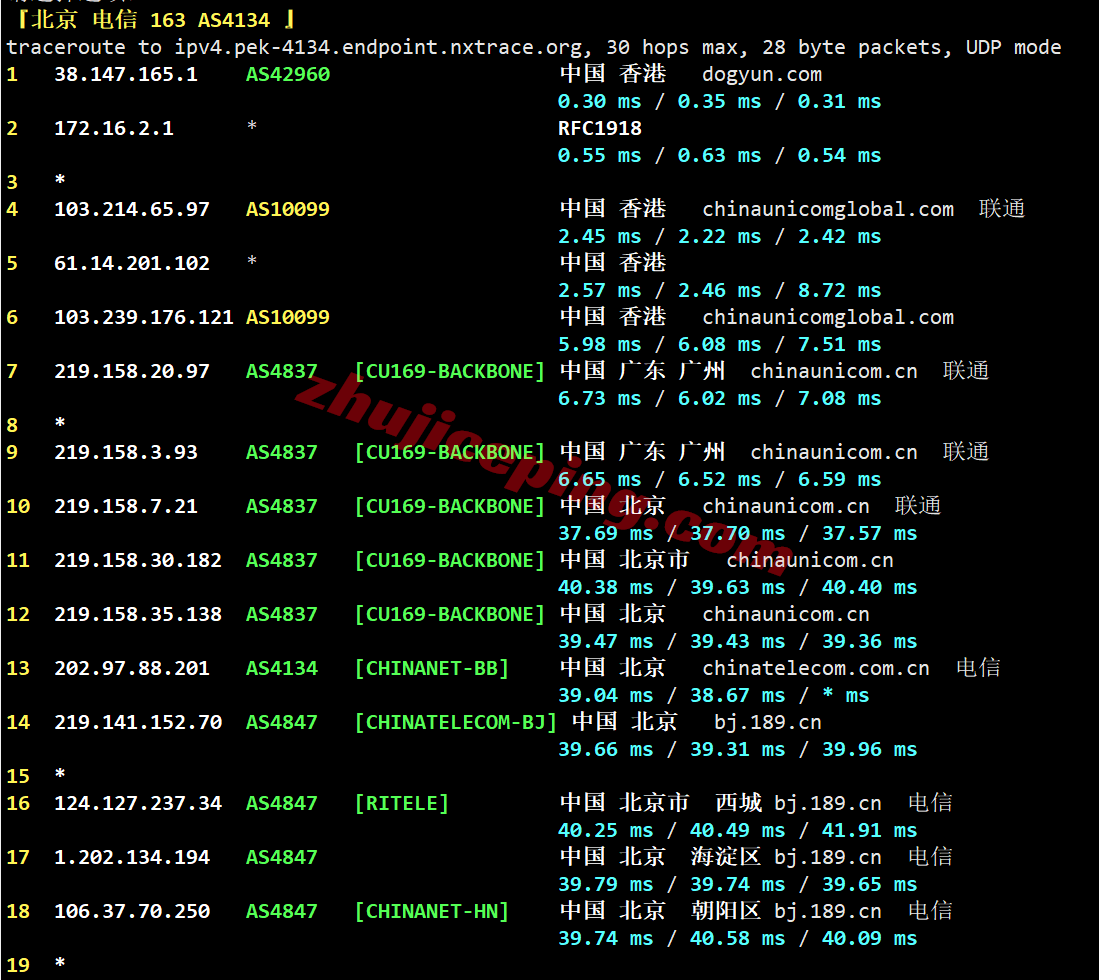Select the [CHINANET-HN] tag
1099x980 pixels.
coord(432,911)
